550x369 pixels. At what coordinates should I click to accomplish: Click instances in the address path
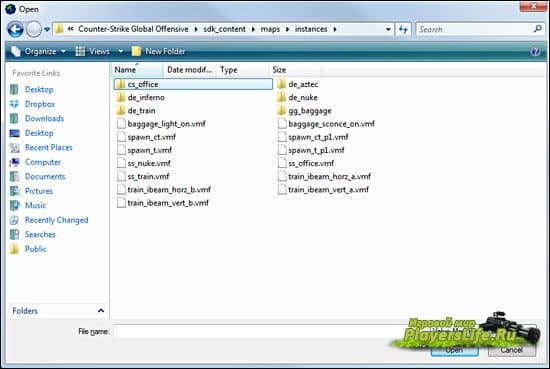click(x=311, y=29)
